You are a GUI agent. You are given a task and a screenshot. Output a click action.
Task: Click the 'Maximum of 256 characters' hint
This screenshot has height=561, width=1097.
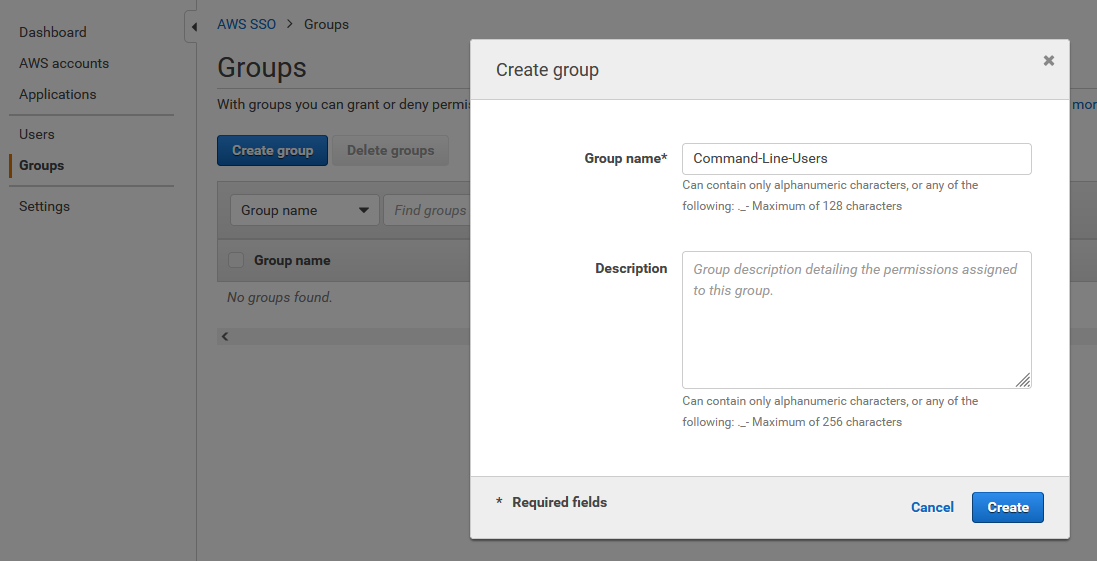tap(827, 422)
